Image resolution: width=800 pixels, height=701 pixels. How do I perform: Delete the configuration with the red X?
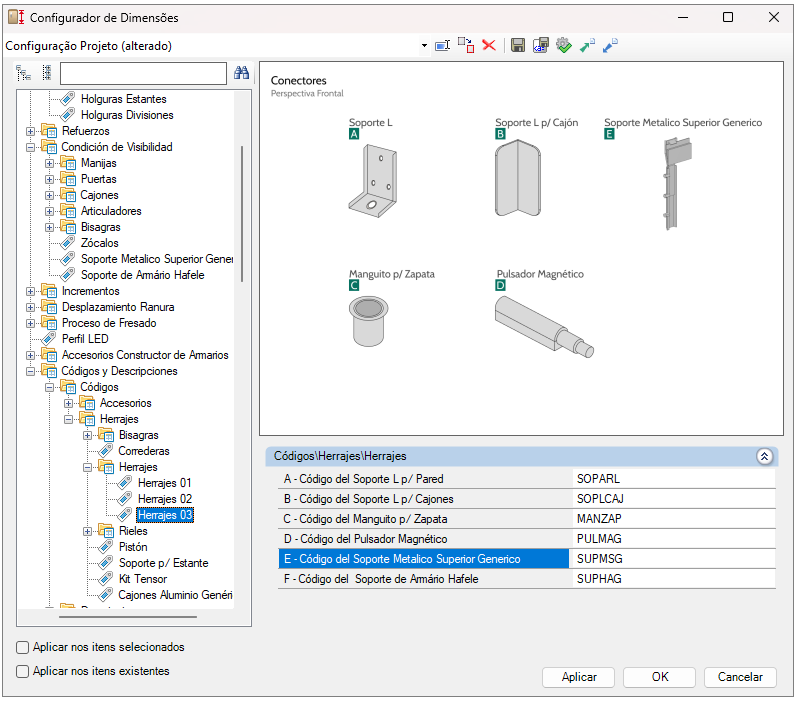click(489, 45)
